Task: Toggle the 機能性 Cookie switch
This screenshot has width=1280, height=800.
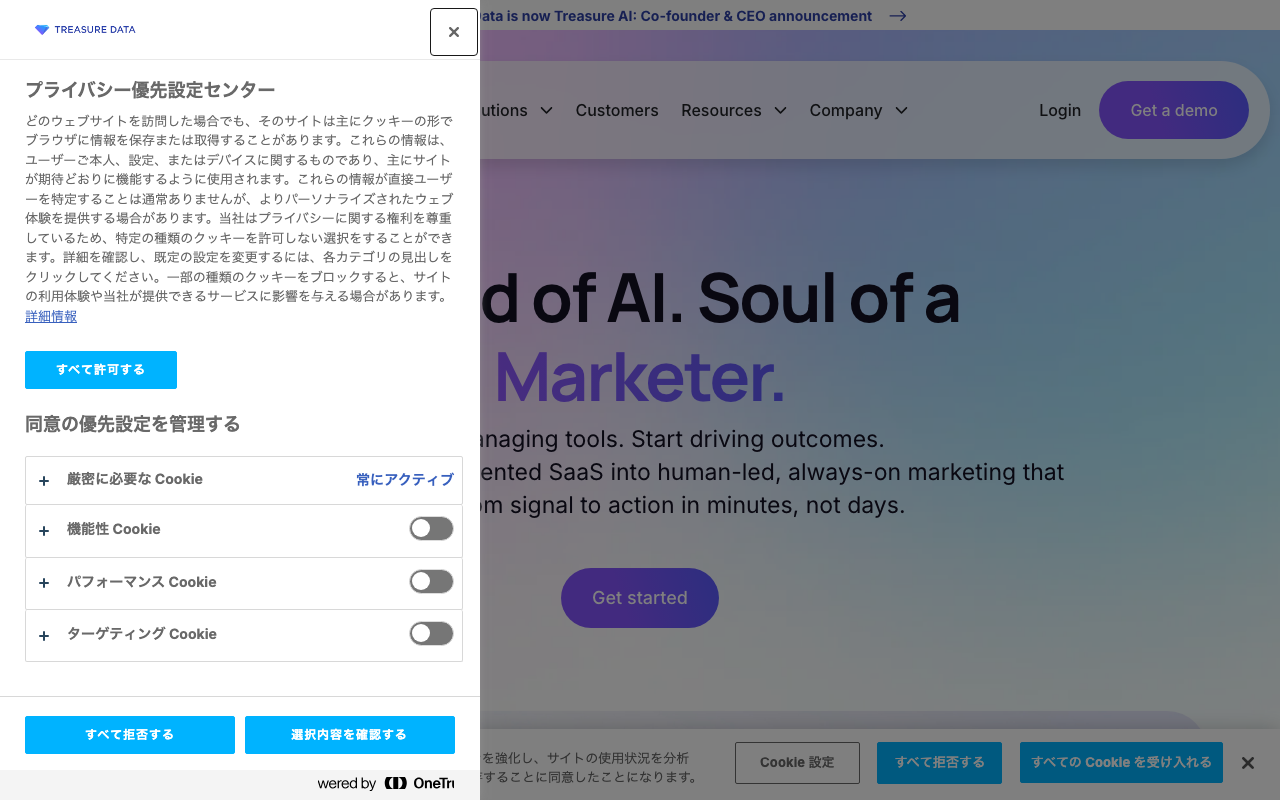Action: 431,529
